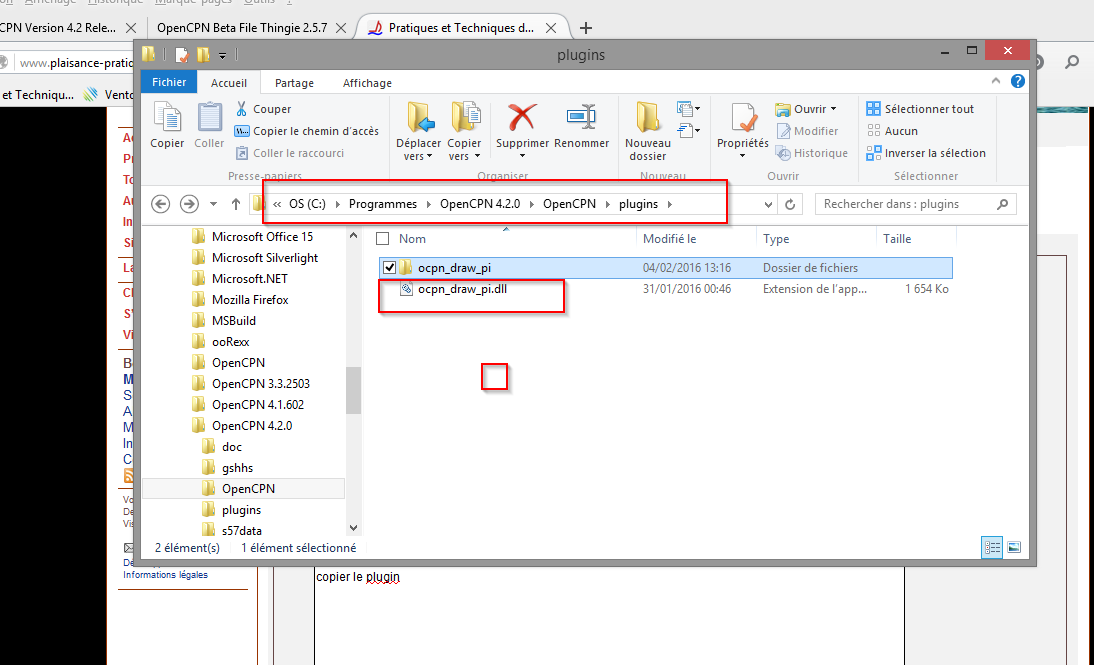The width and height of the screenshot is (1094, 665).
Task: Open the Fichier tab
Action: [169, 82]
